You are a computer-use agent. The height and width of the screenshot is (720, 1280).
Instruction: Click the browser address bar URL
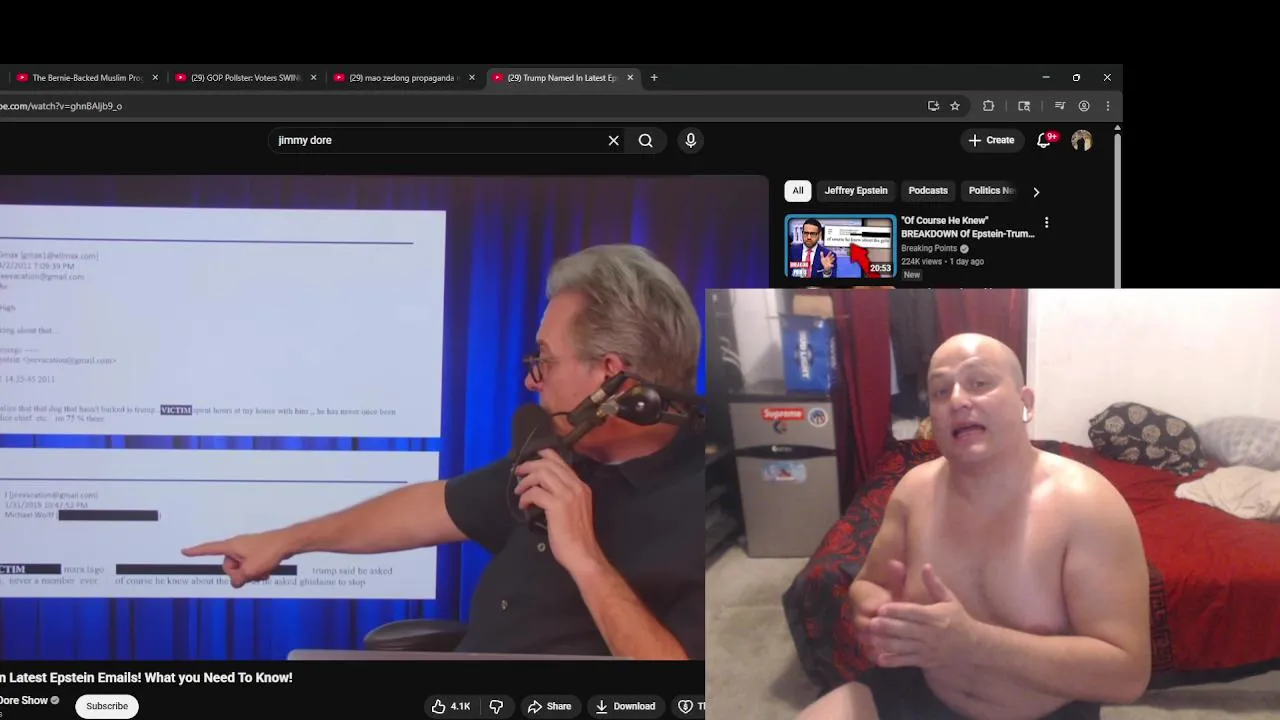[x=61, y=106]
